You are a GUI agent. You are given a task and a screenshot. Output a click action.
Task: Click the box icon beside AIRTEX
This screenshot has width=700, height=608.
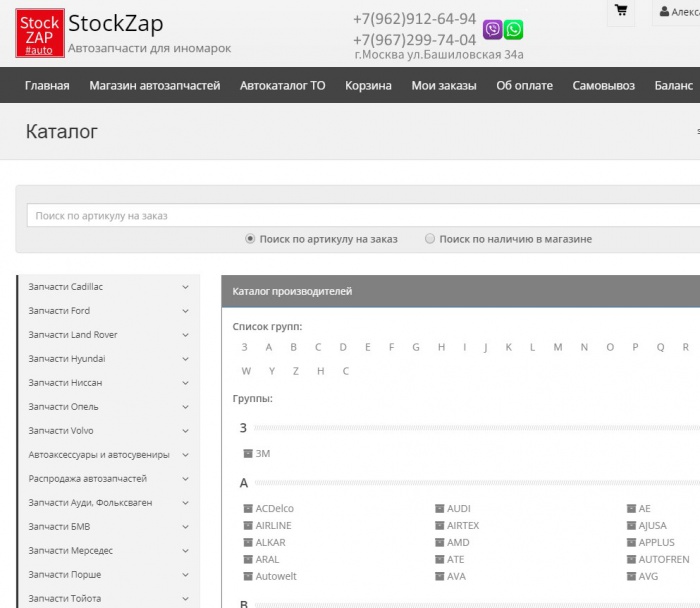(440, 525)
